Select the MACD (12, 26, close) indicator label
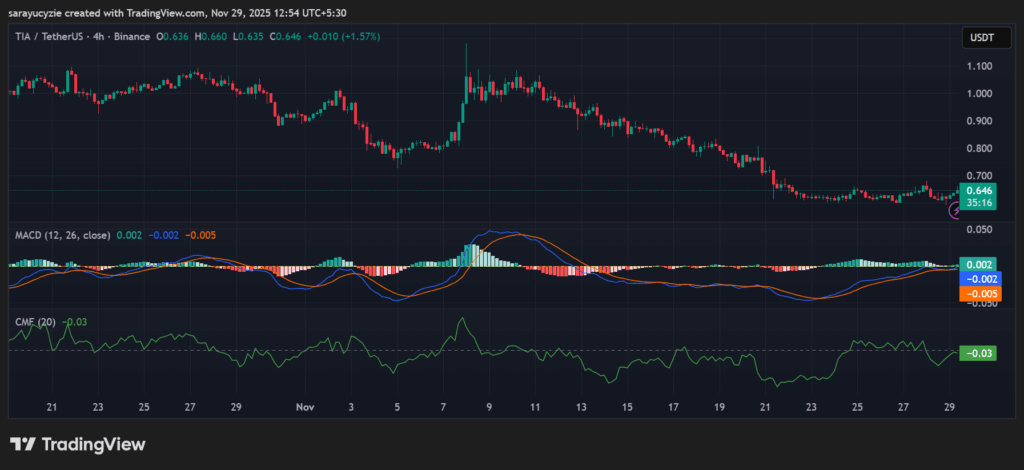The image size is (1024, 470). coord(62,235)
